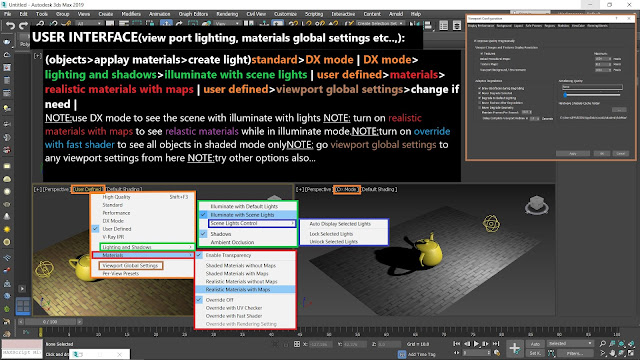640x360 pixels.
Task: Open the Rendering menu
Action: (x=227, y=14)
